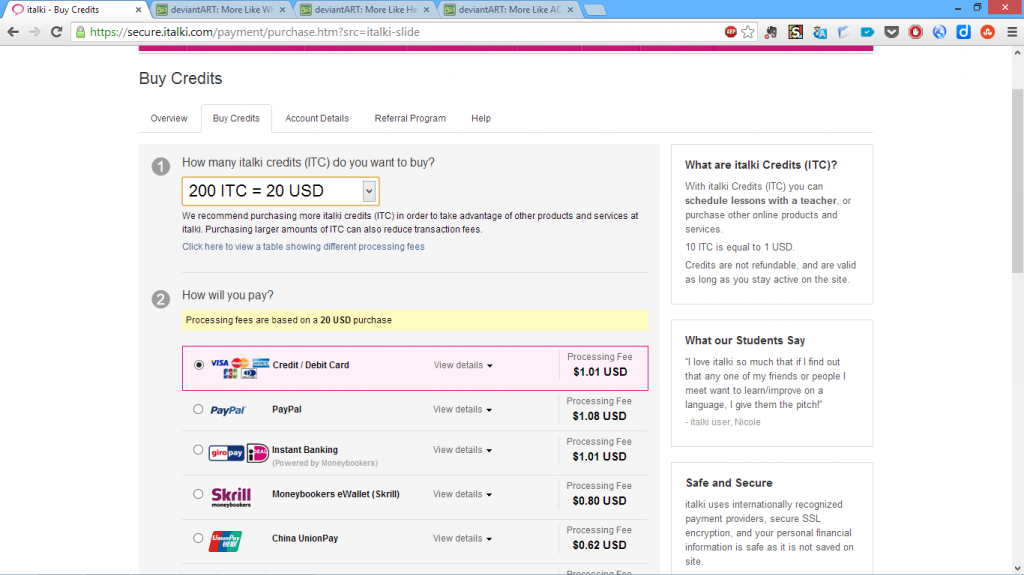Image resolution: width=1024 pixels, height=575 pixels.
Task: Click the $0.80 USD Skrill processing fee
Action: tap(600, 501)
